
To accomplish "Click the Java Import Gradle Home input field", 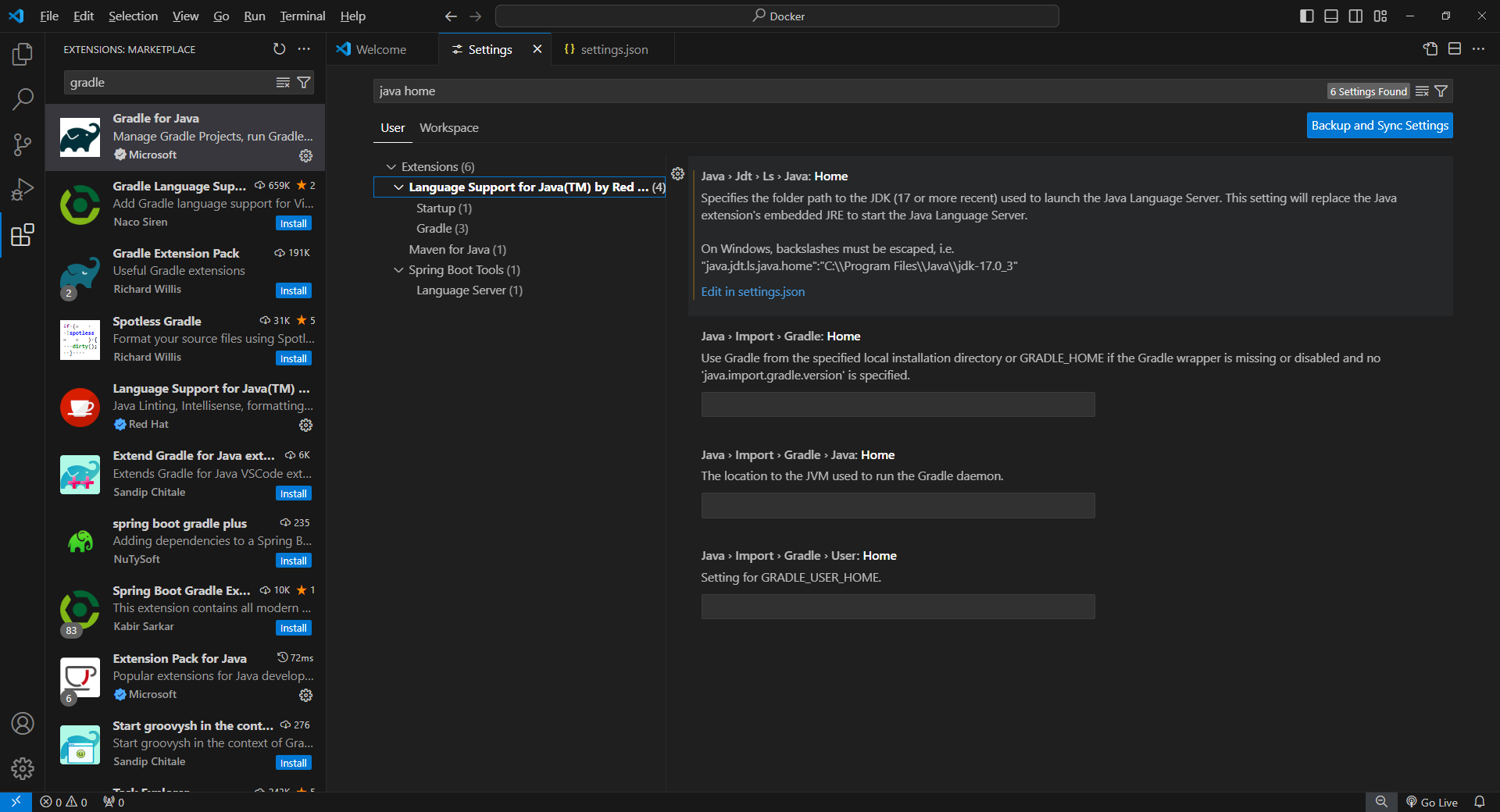I will coord(897,404).
